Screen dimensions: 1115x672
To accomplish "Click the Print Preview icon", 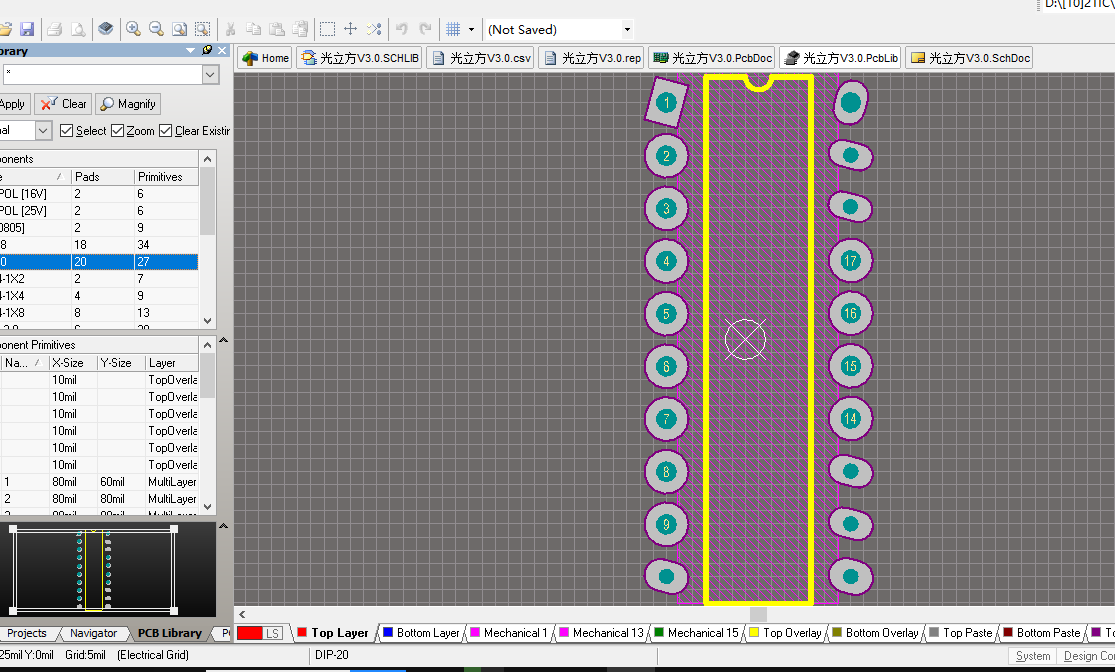I will [x=78, y=29].
